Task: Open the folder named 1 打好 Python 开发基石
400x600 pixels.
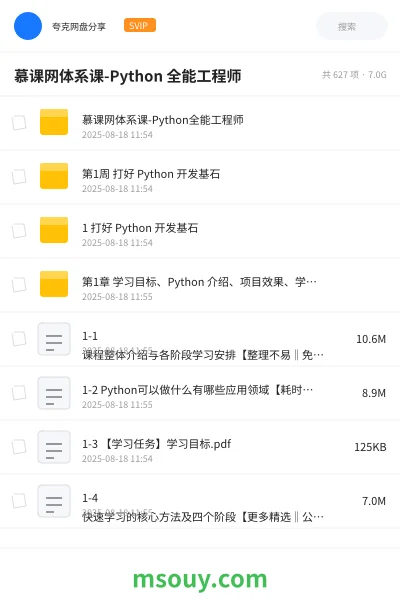Action: coord(140,228)
